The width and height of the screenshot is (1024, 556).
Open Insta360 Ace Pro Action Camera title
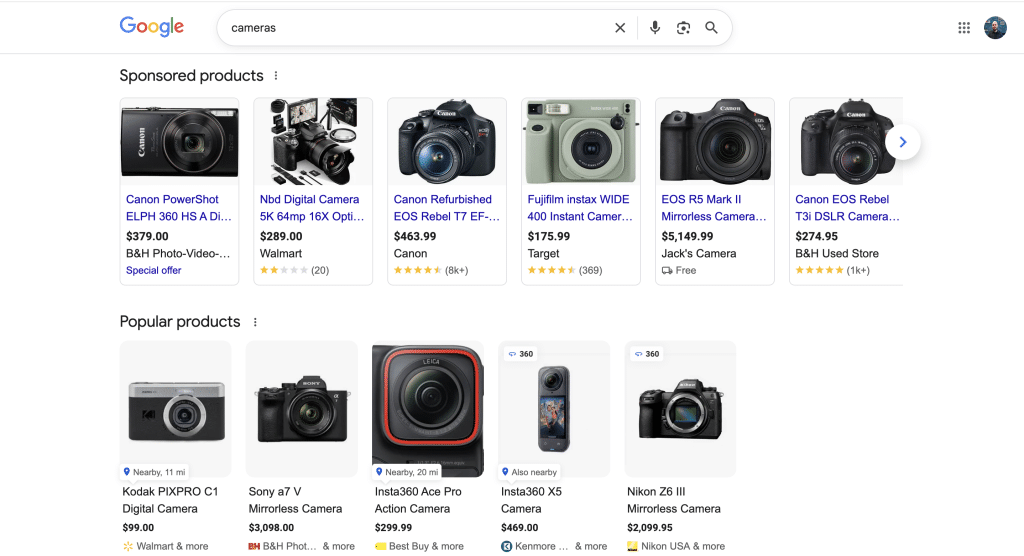pyautogui.click(x=418, y=500)
